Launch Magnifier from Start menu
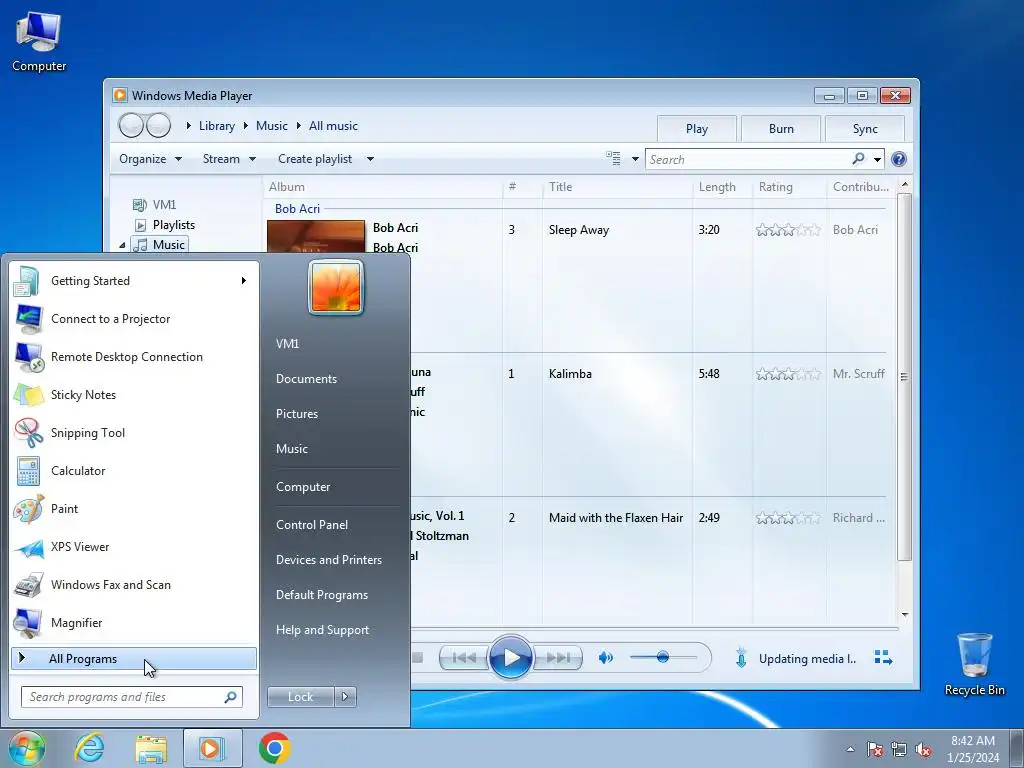This screenshot has height=768, width=1024. click(x=133, y=622)
